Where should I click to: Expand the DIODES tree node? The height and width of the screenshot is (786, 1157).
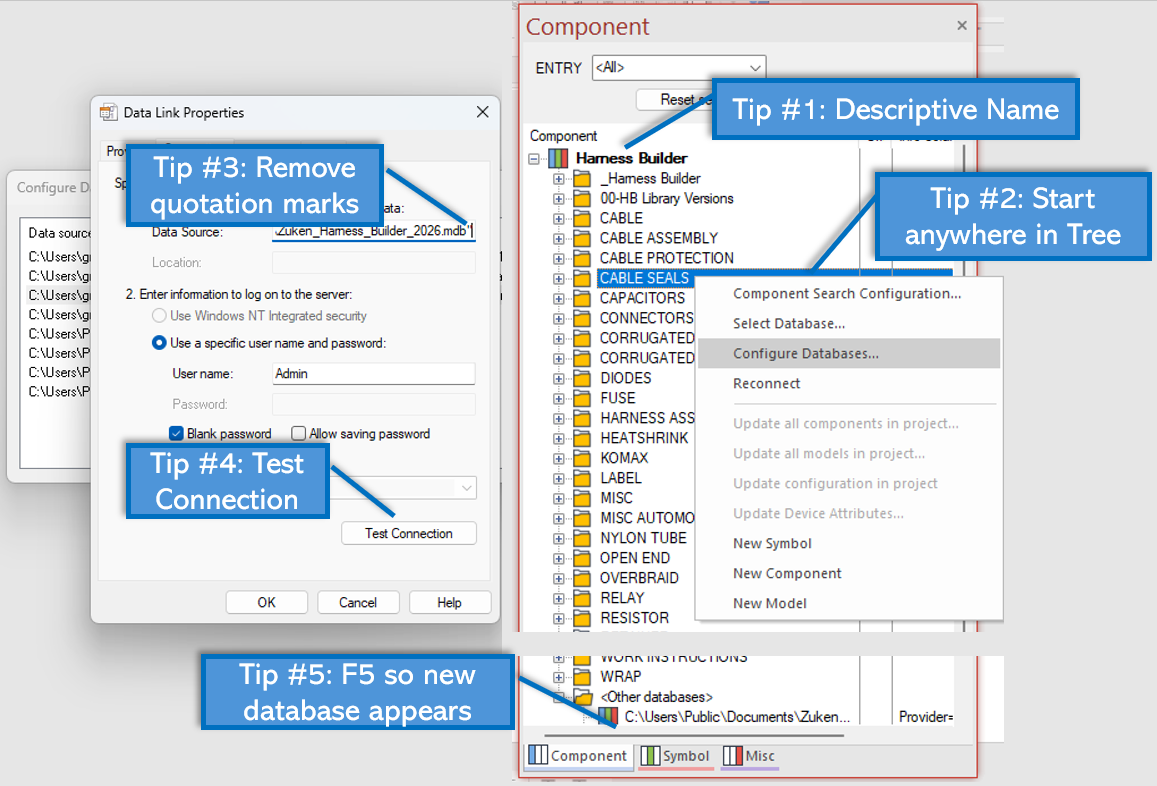pos(559,378)
